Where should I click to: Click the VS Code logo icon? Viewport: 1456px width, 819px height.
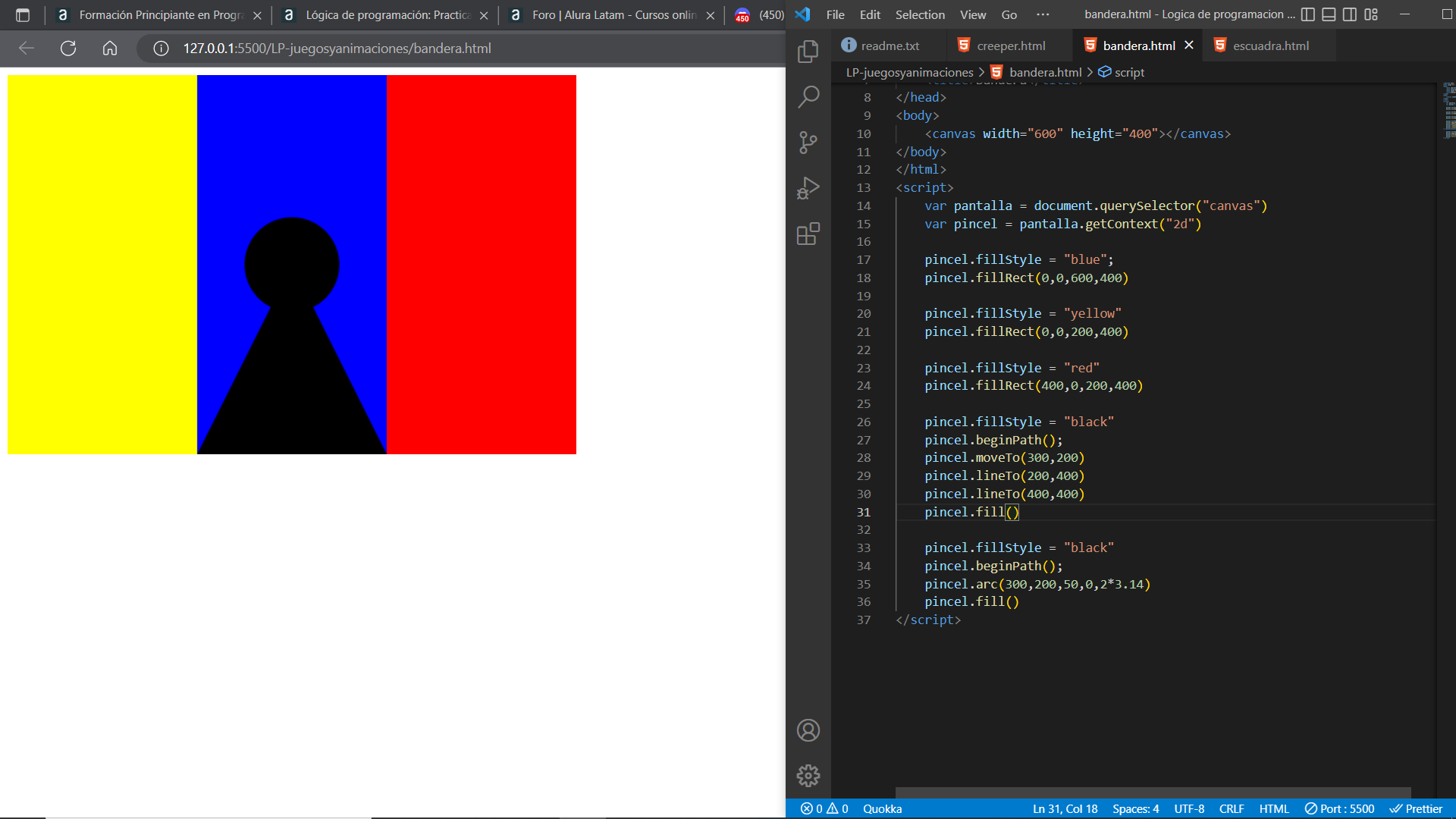803,14
